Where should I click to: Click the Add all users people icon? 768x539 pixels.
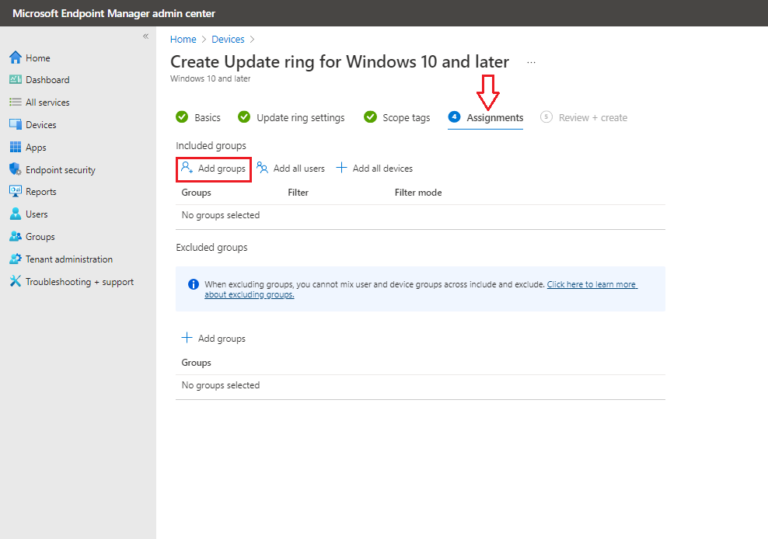click(263, 168)
